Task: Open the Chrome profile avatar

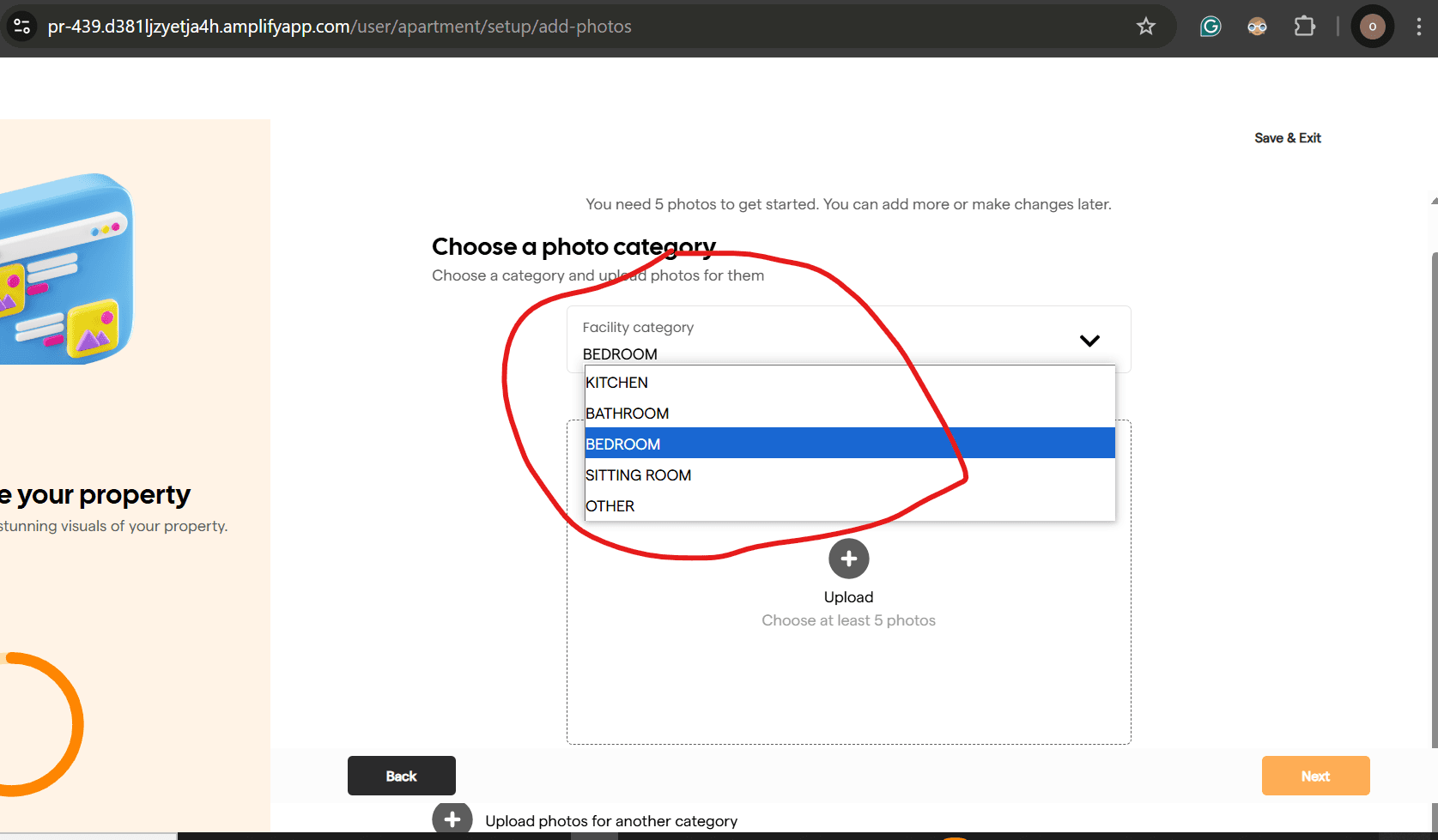Action: pos(1372,27)
